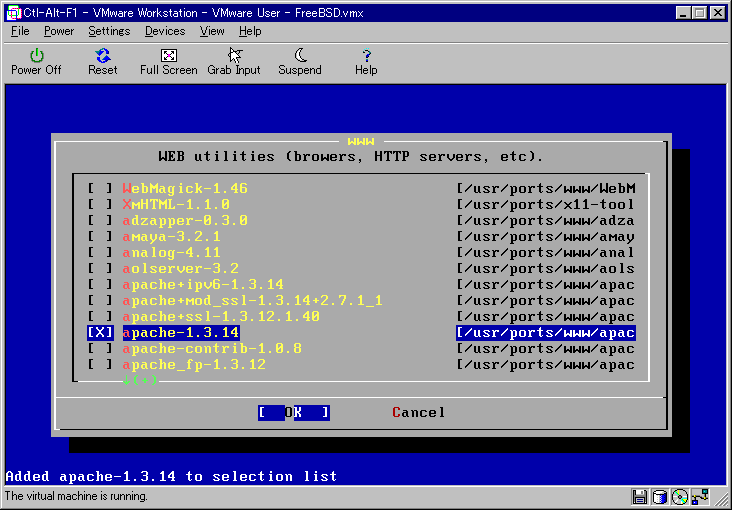
Task: Click the /usr/ports/www/aols path text
Action: [x=546, y=269]
